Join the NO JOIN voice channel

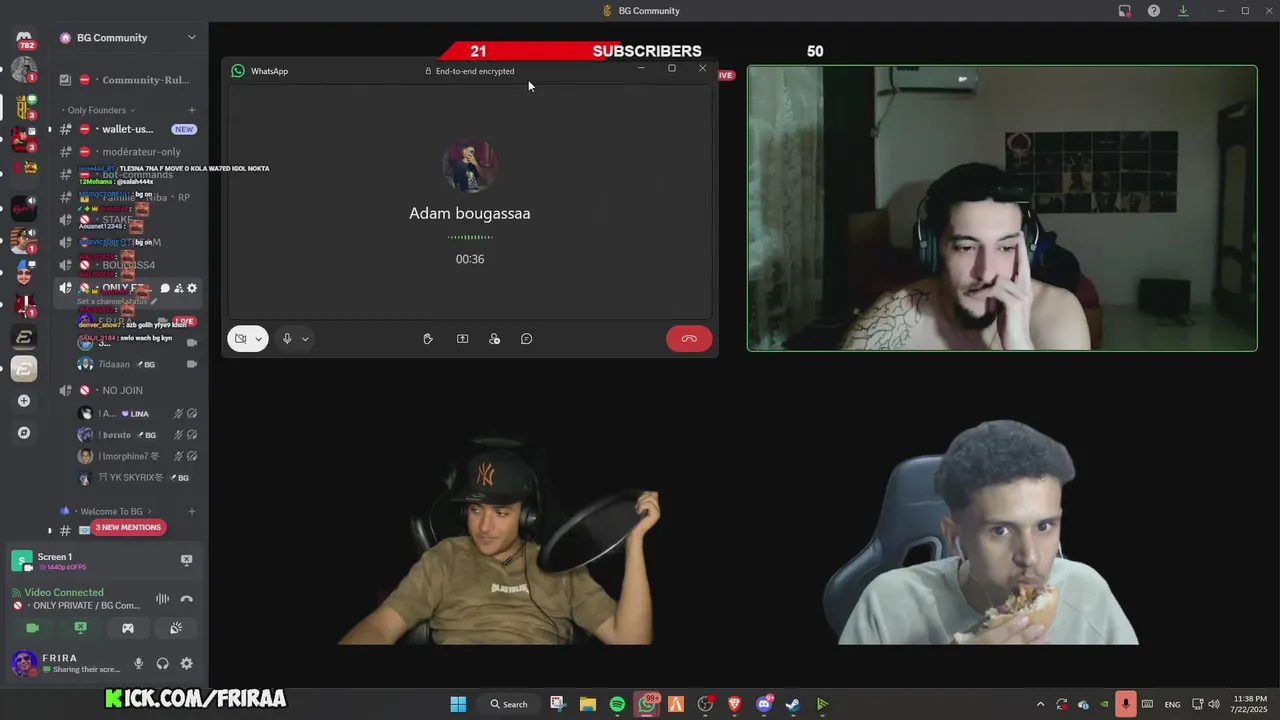click(130, 390)
